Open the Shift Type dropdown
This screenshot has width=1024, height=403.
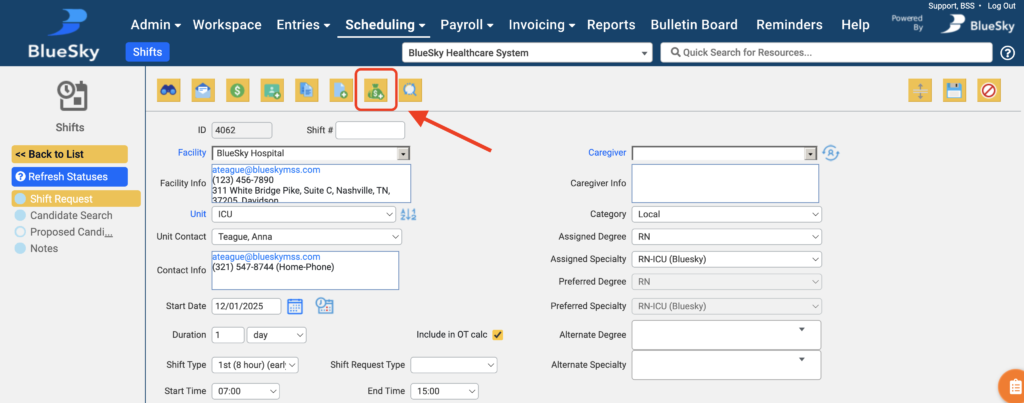click(255, 365)
